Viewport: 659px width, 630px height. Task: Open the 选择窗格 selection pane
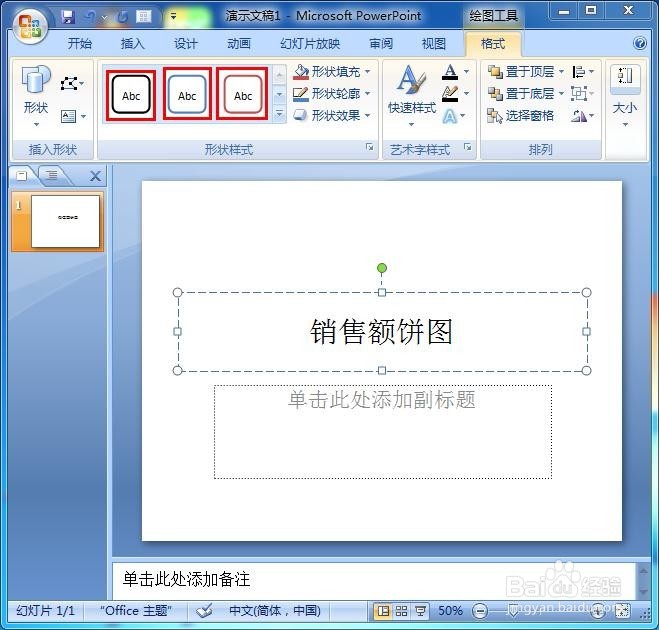tap(521, 116)
